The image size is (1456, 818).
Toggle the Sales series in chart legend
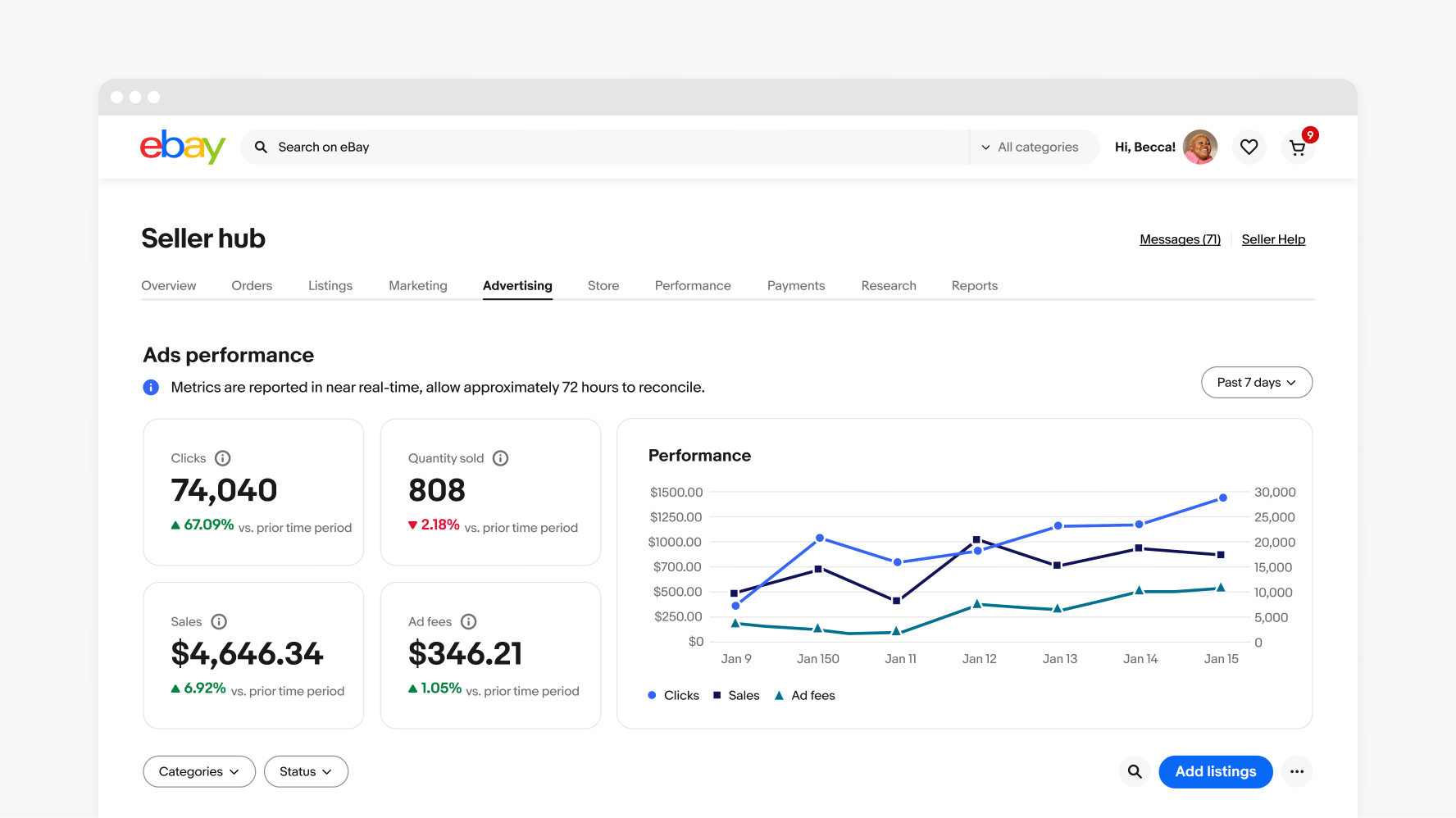736,695
